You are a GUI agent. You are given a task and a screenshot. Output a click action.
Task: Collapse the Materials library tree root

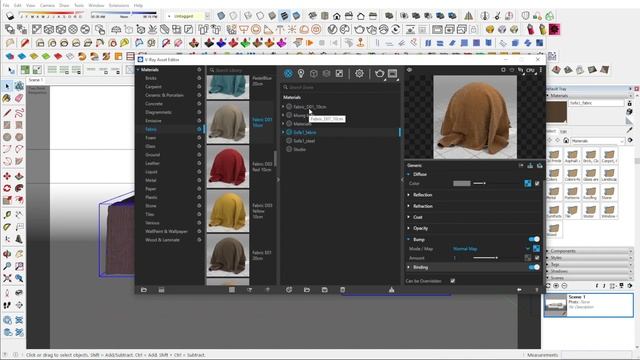coord(138,70)
